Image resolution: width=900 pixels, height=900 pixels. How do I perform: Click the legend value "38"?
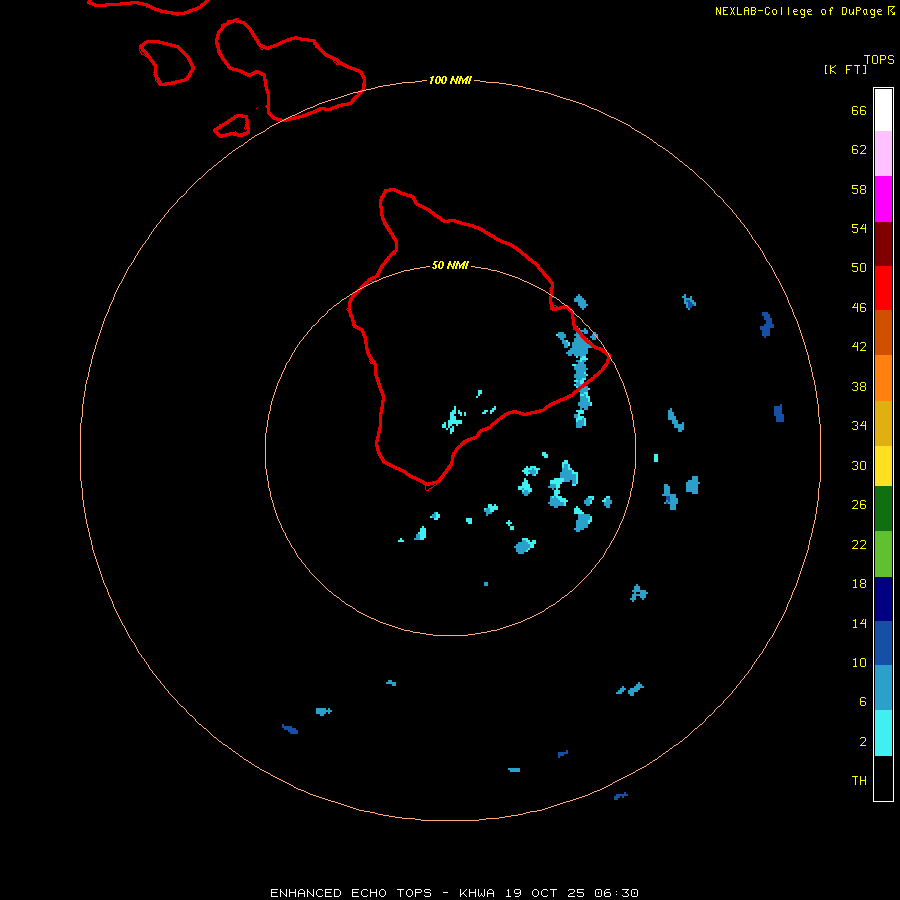pos(859,386)
